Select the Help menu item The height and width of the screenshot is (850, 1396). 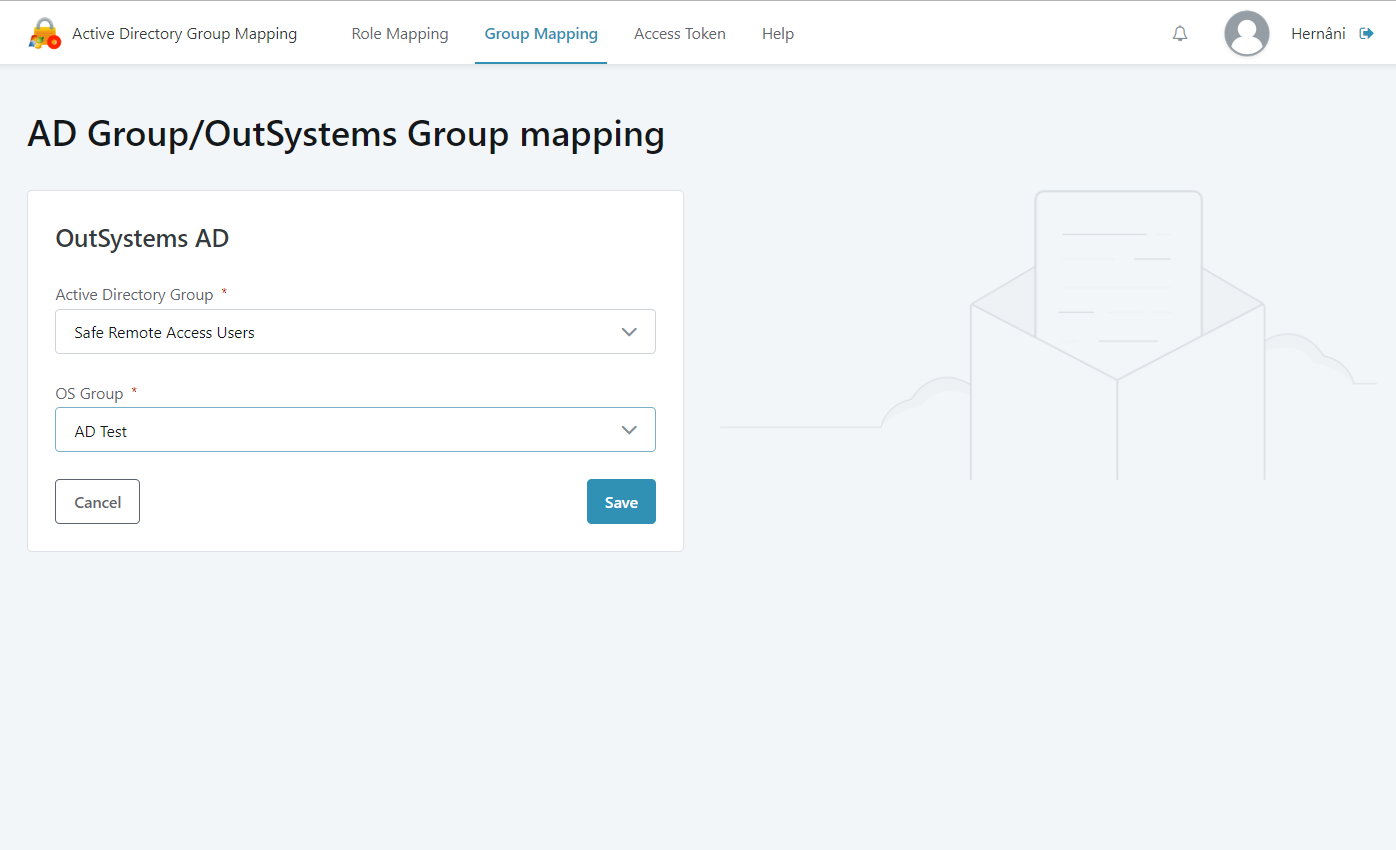coord(777,33)
